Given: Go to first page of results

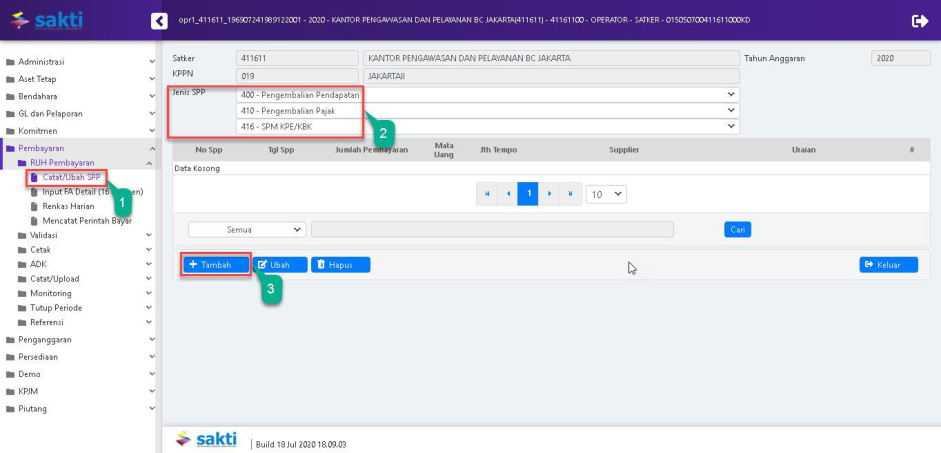Looking at the screenshot, I should coord(487,194).
